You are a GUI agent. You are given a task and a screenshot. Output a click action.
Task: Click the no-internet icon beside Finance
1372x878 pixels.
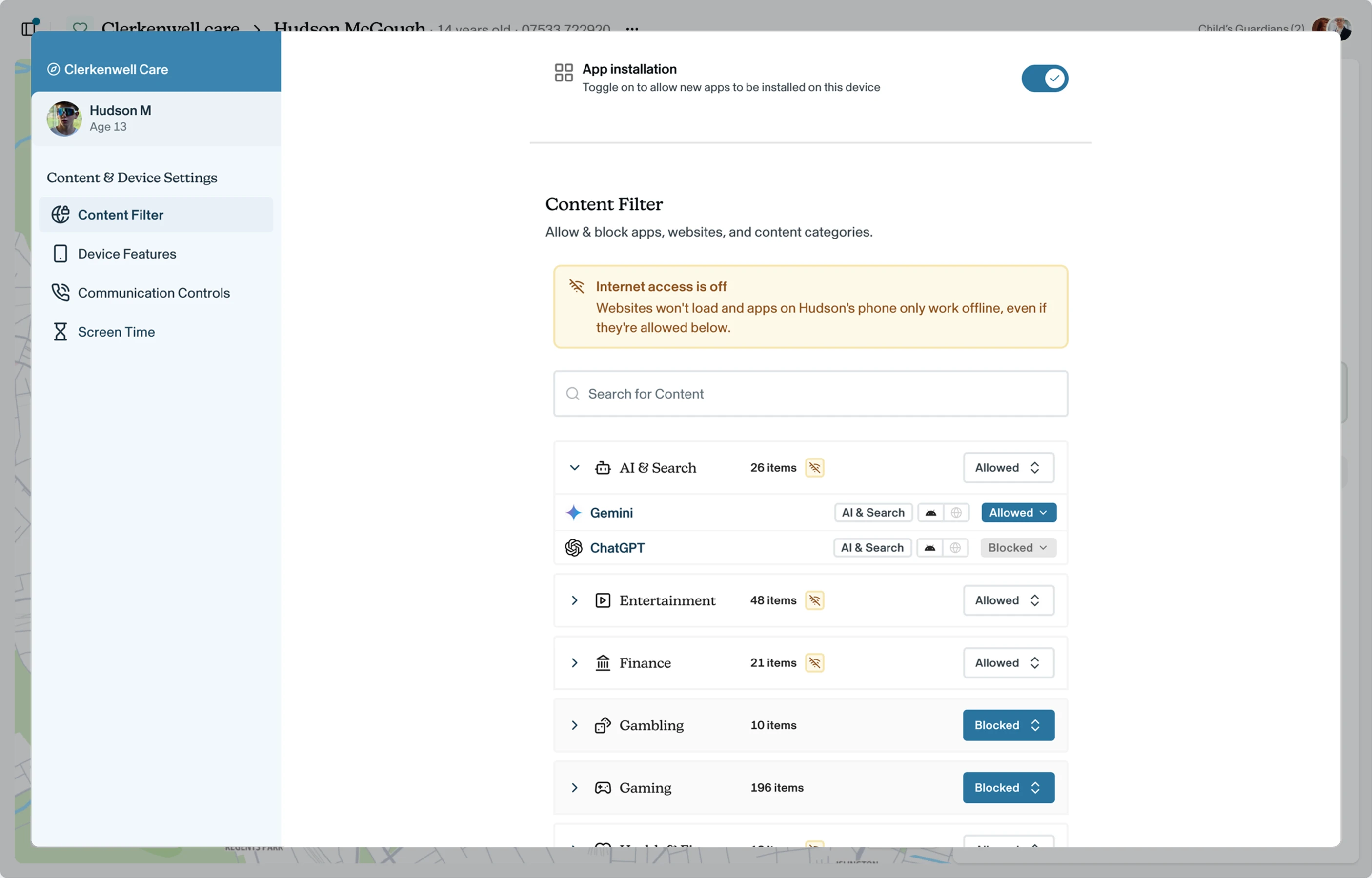[x=814, y=662]
